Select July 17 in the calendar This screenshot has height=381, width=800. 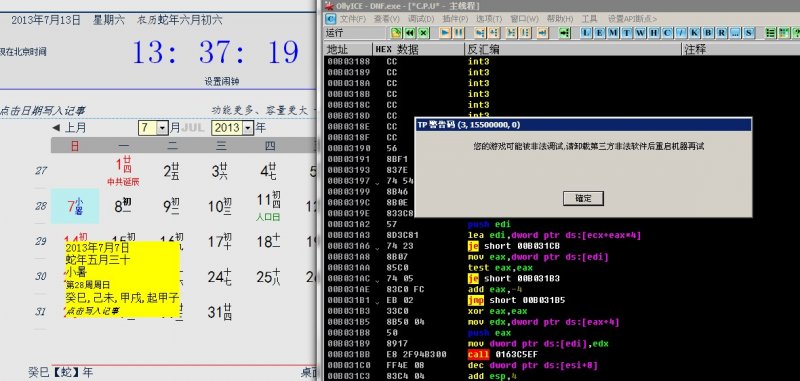click(220, 241)
